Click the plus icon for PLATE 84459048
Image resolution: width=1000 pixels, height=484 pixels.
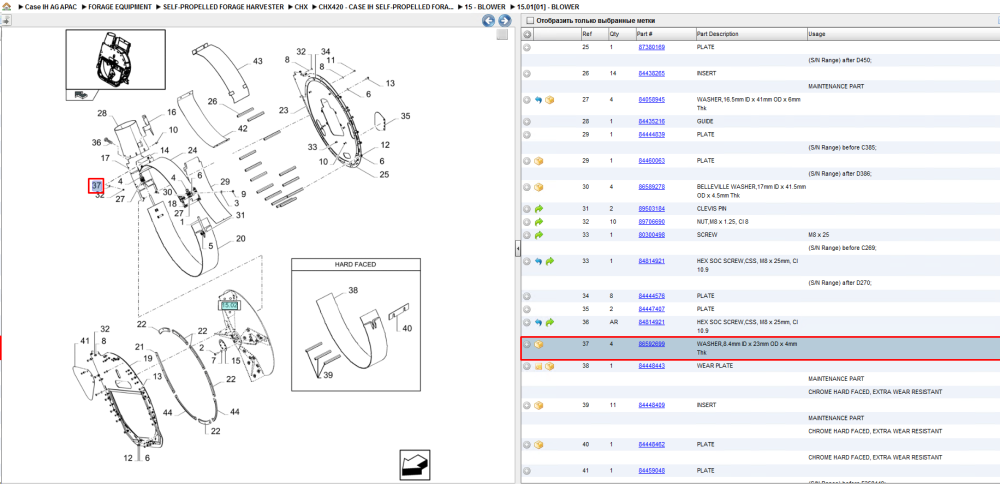coord(527,471)
